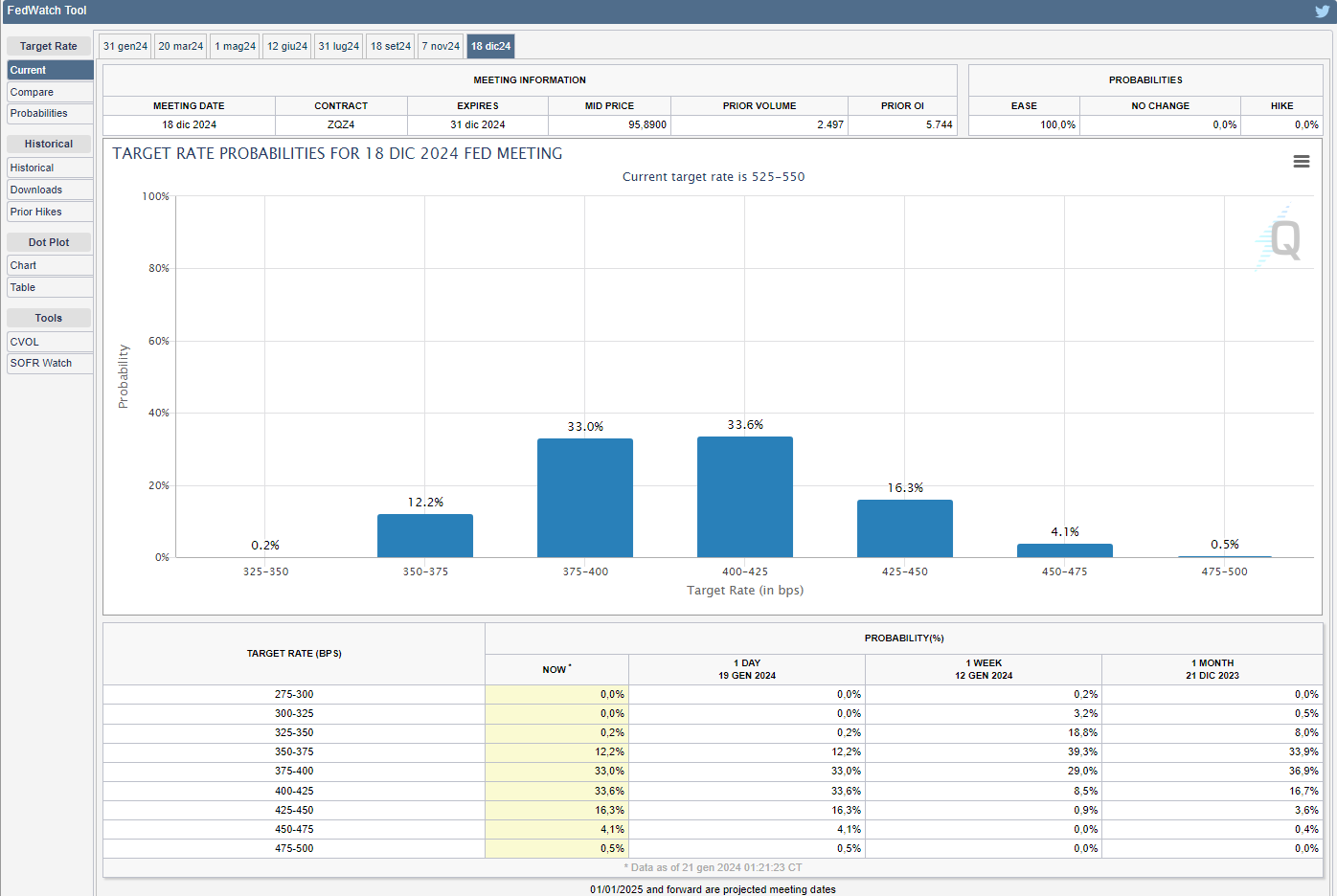The image size is (1337, 896).
Task: Go to Downloads in Historical section
Action: (50, 190)
